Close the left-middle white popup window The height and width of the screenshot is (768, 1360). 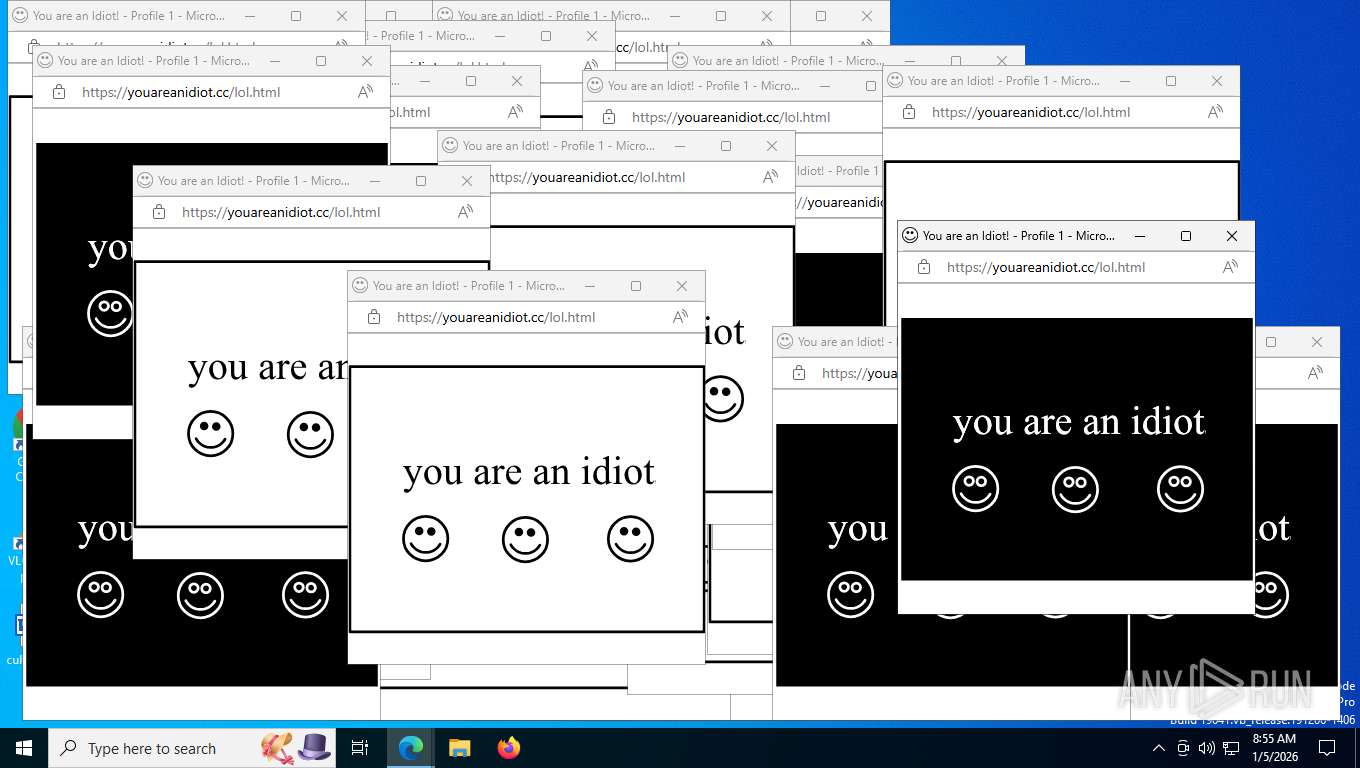click(x=467, y=181)
